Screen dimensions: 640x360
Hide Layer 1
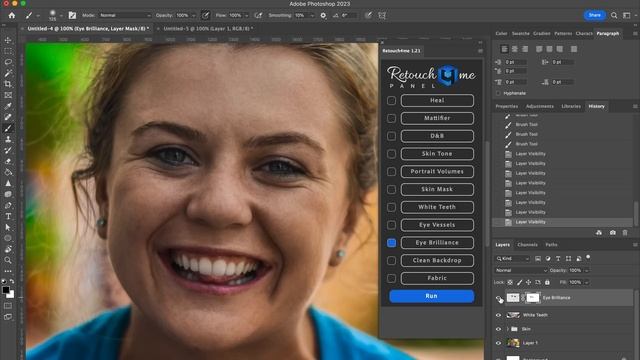498,343
